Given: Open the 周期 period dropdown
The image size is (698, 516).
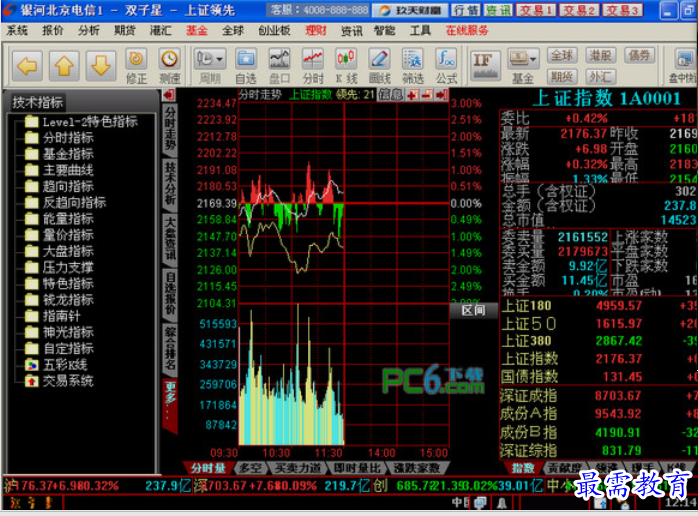Looking at the screenshot, I should pyautogui.click(x=210, y=65).
